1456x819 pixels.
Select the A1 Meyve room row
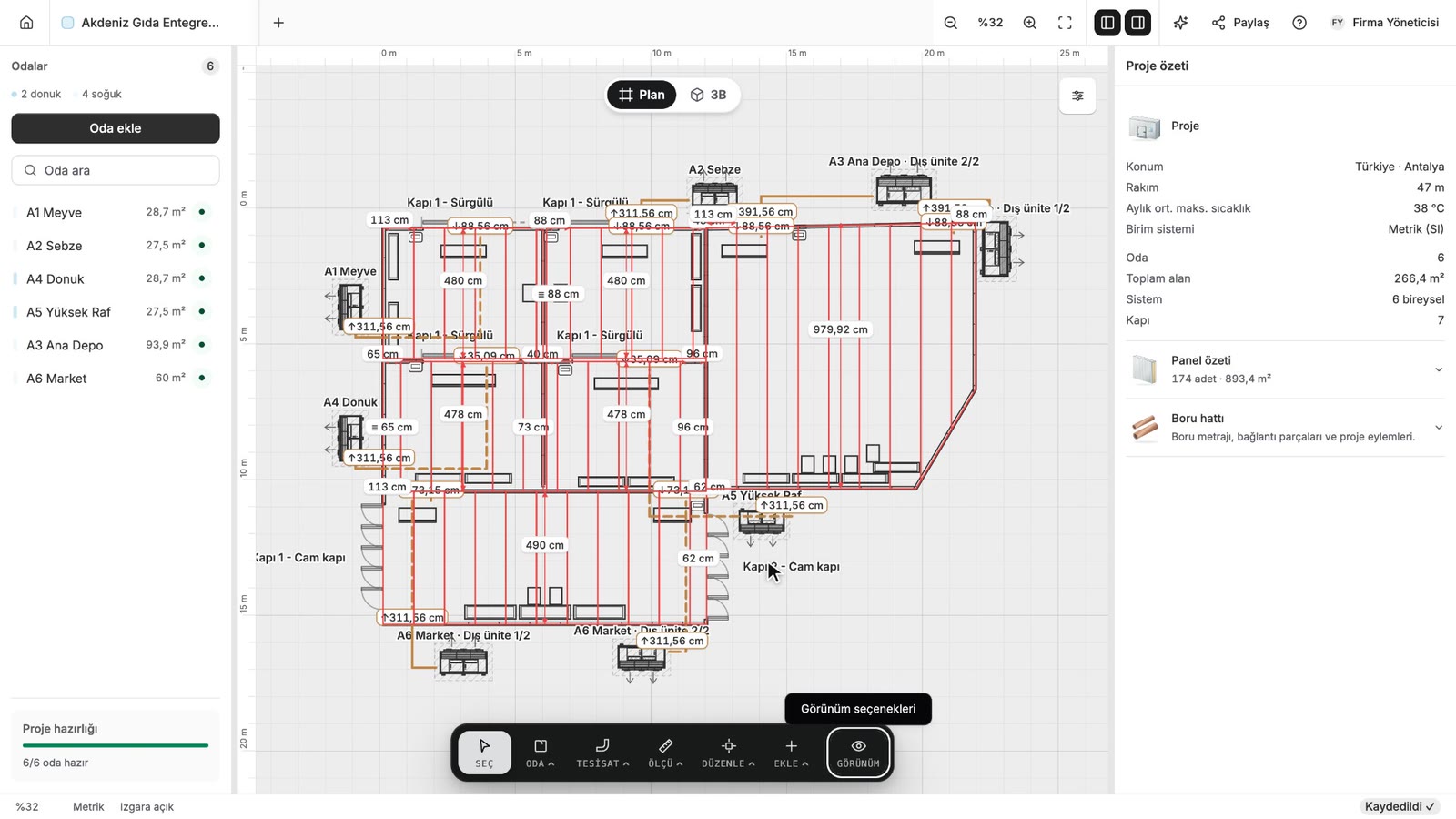point(116,212)
